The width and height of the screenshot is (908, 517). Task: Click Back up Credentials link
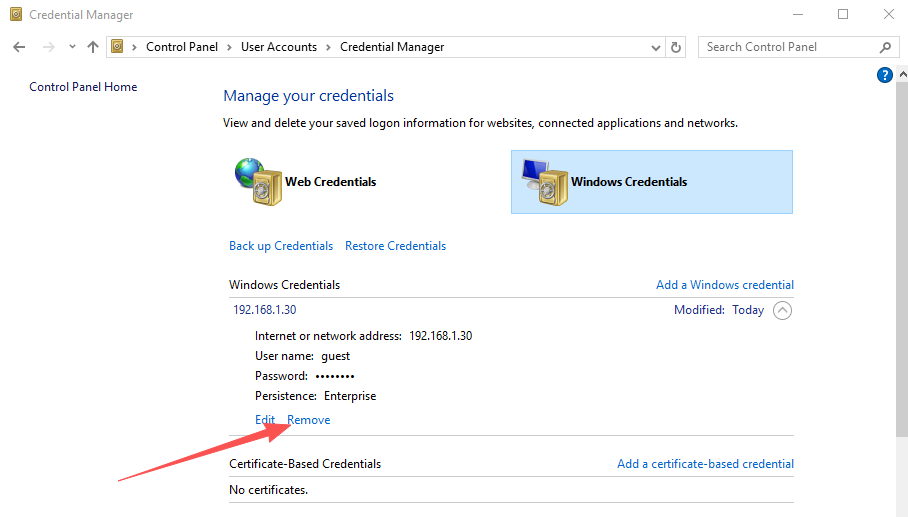pyautogui.click(x=281, y=246)
